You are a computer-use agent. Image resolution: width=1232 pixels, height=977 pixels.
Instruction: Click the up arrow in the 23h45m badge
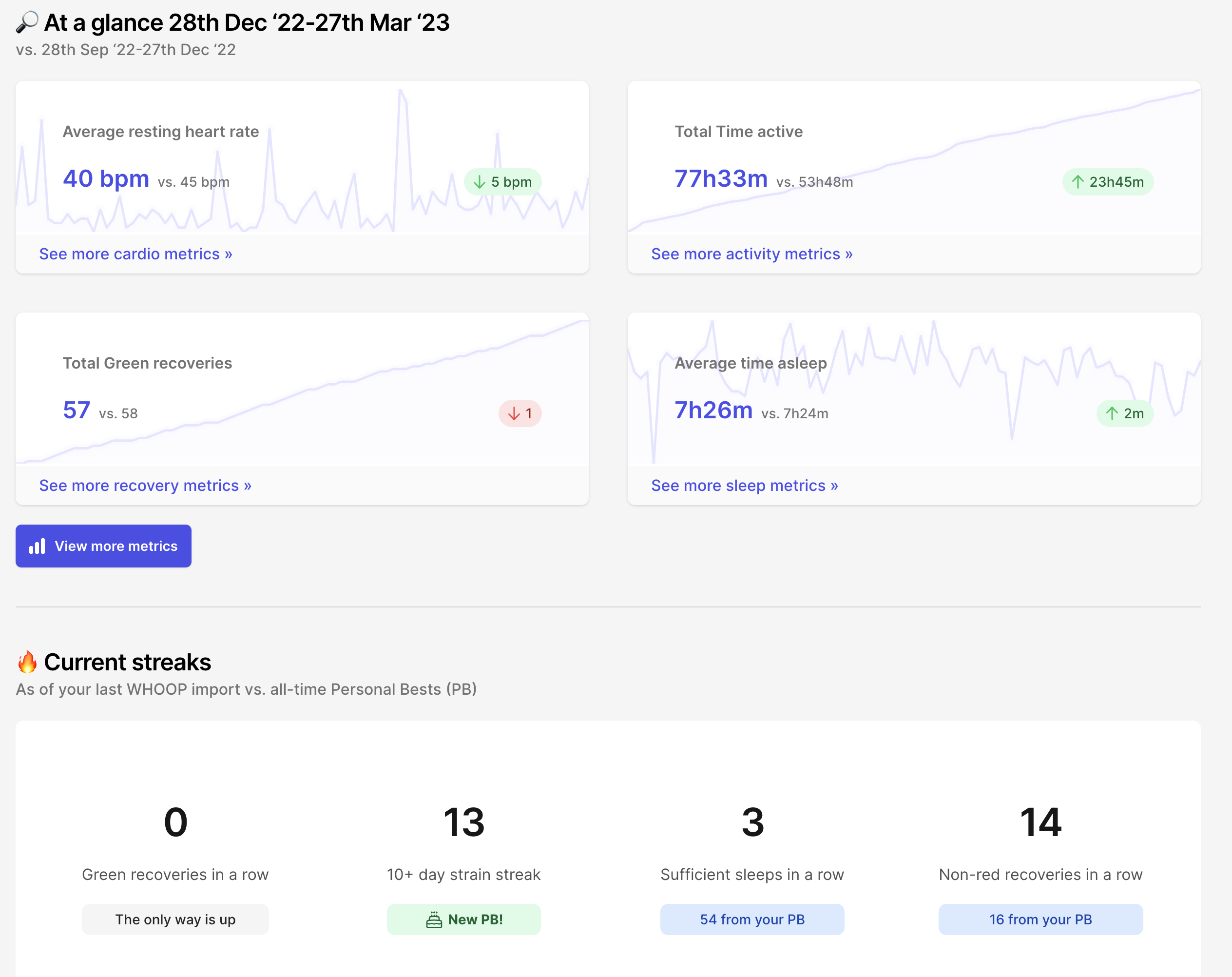[1078, 182]
